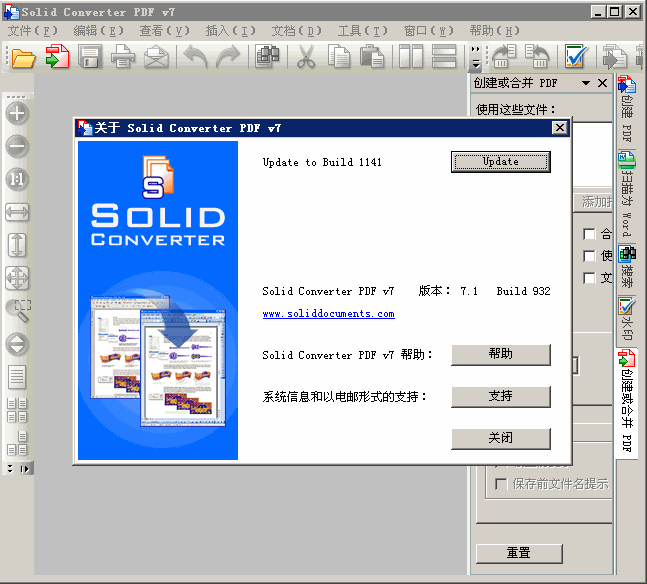The width and height of the screenshot is (647, 584).
Task: Close the 创建或合并 PDF side panel
Action: click(x=602, y=83)
